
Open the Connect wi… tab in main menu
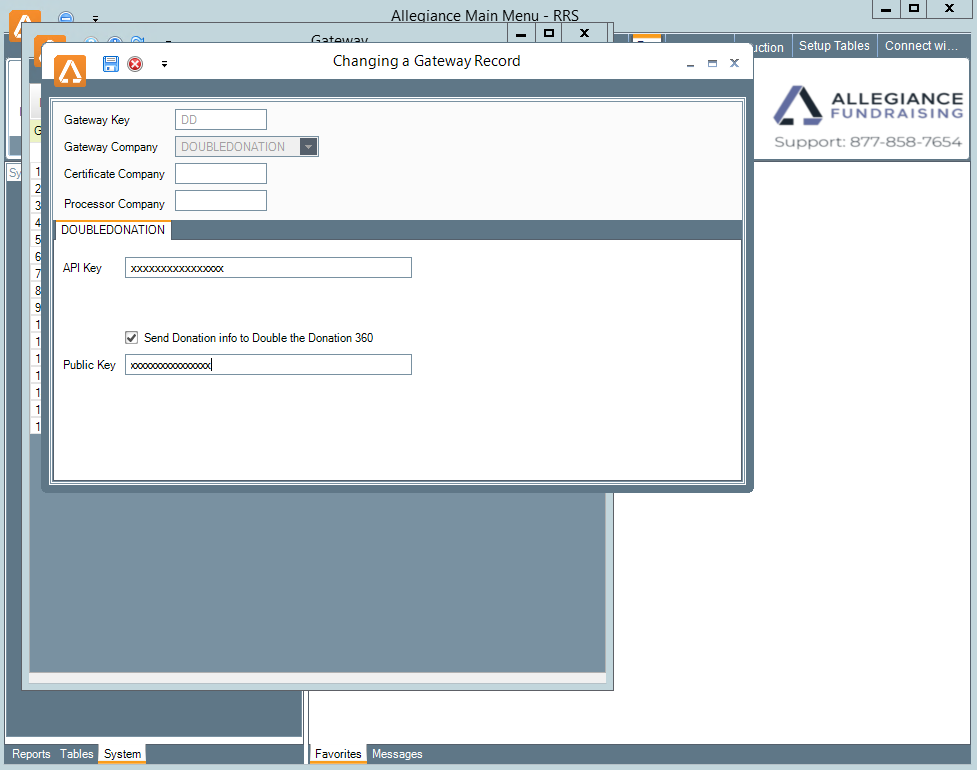[921, 45]
